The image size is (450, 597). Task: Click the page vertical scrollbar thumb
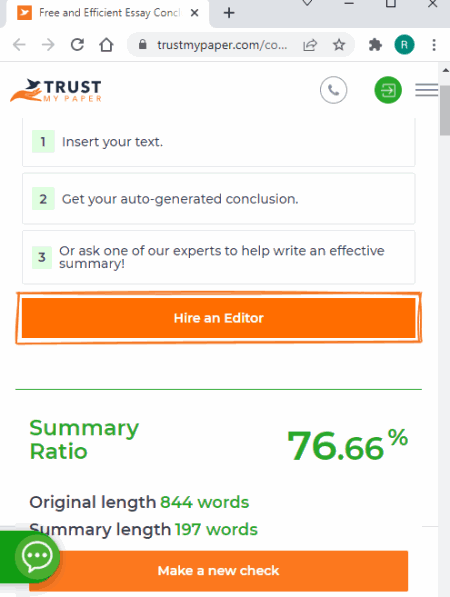tap(445, 110)
